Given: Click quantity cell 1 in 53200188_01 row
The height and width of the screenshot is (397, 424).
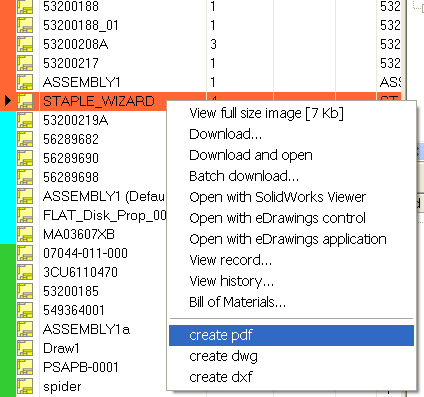Looking at the screenshot, I should [240, 25].
